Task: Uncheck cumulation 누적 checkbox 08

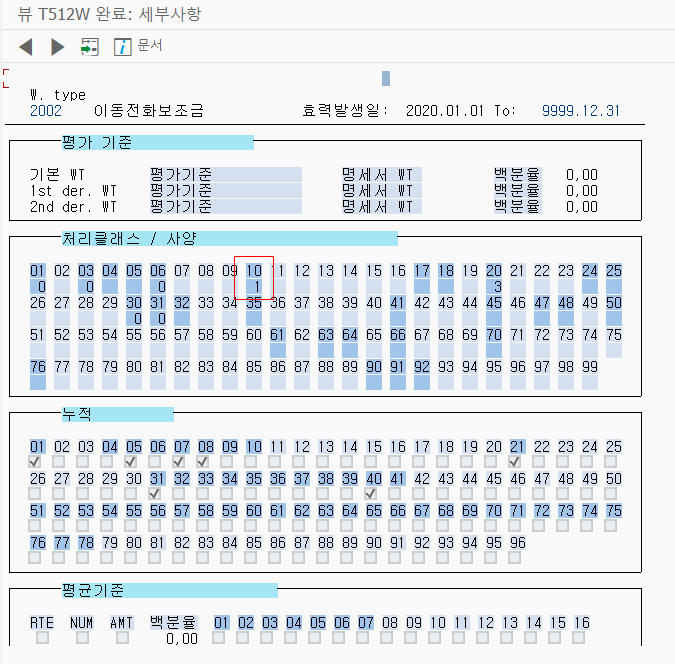Action: pyautogui.click(x=203, y=462)
